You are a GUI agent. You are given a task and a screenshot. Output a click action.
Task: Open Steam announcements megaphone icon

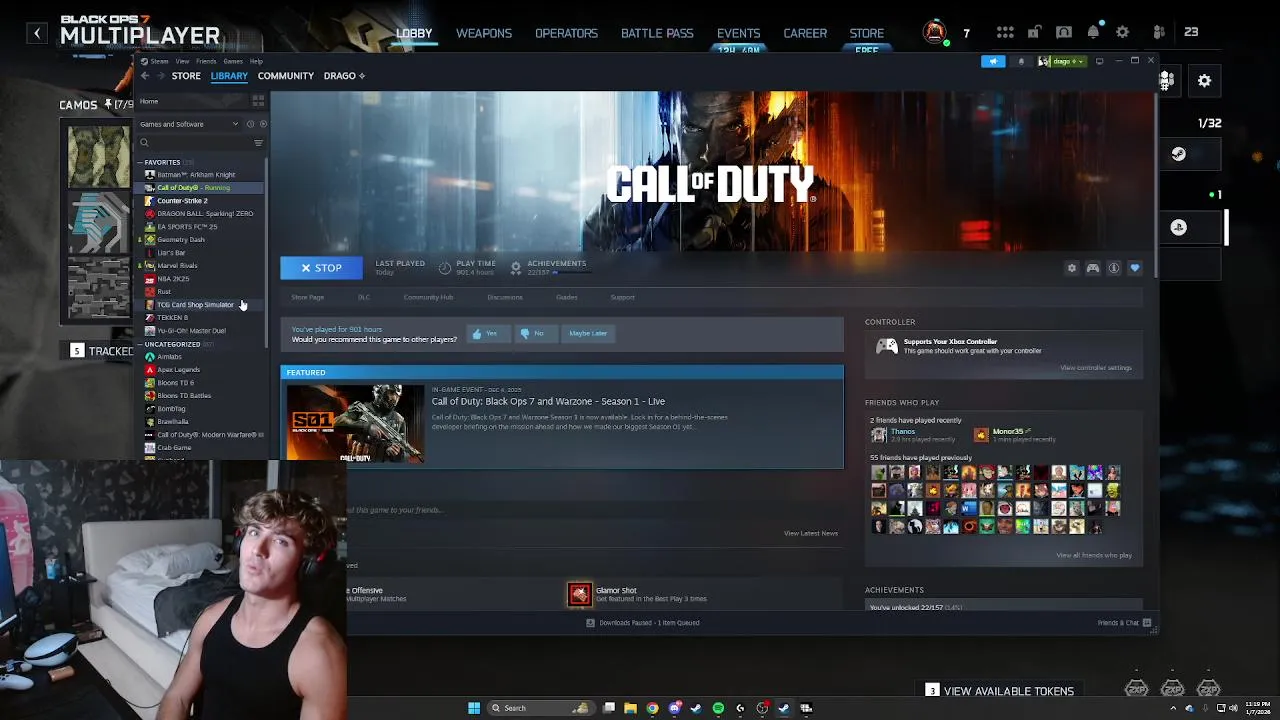click(x=993, y=61)
